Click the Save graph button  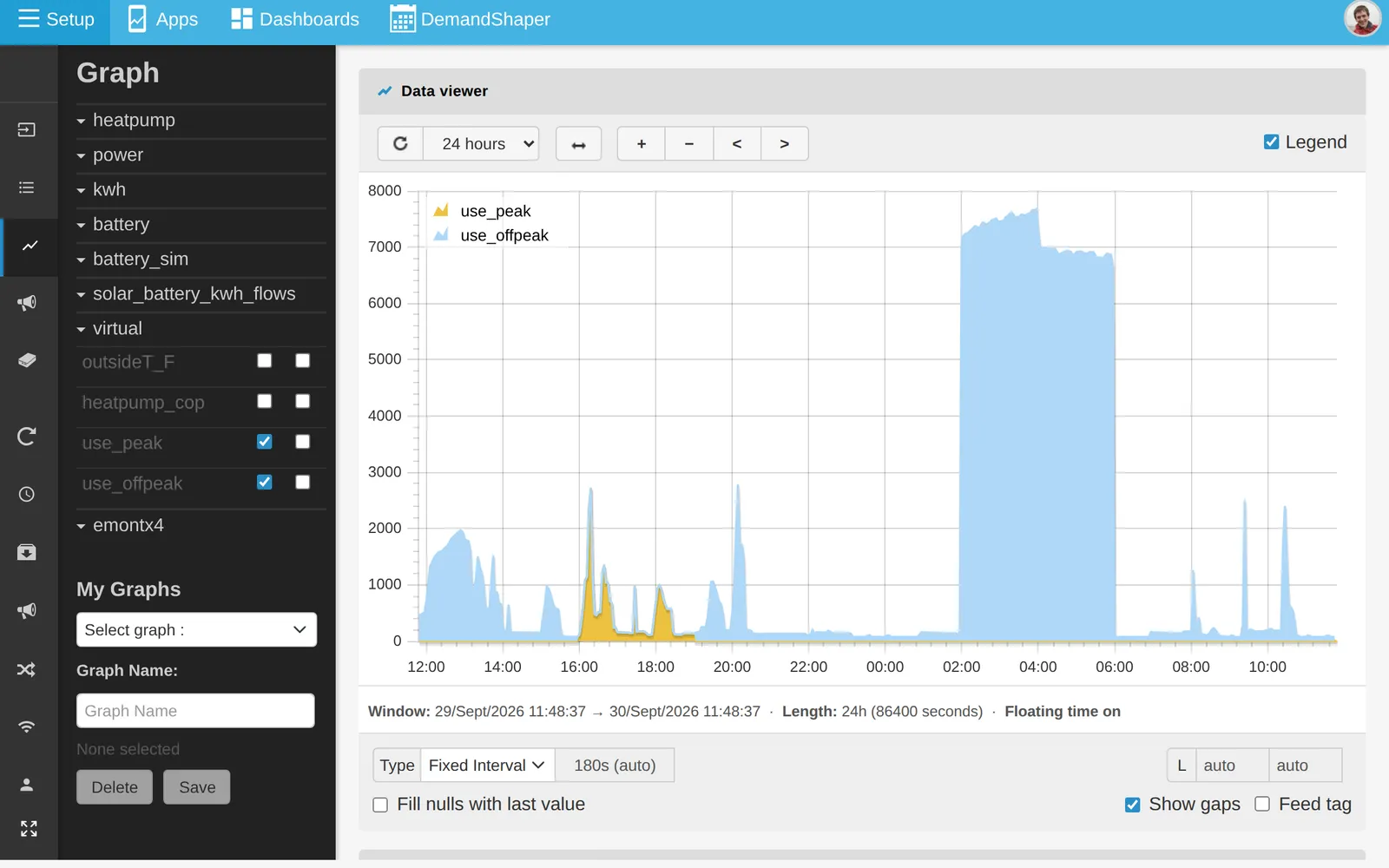pyautogui.click(x=197, y=787)
